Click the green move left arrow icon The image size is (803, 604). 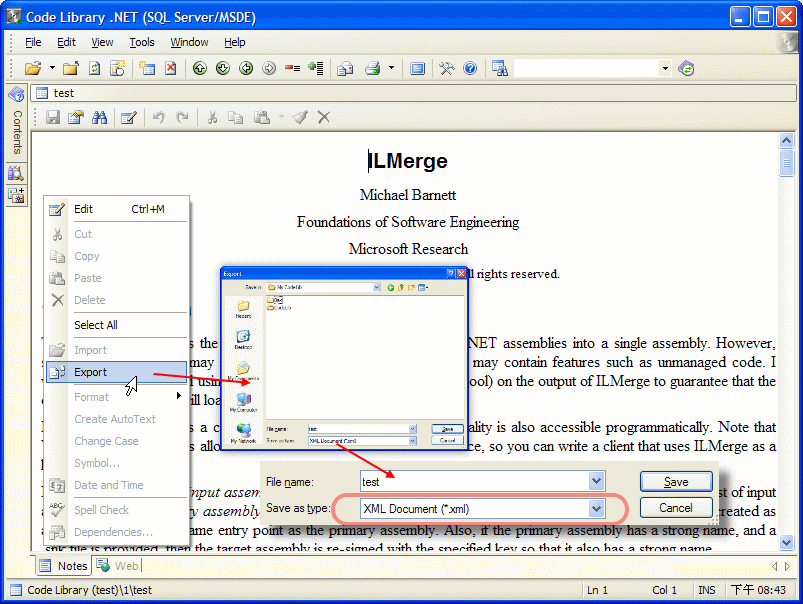(246, 68)
